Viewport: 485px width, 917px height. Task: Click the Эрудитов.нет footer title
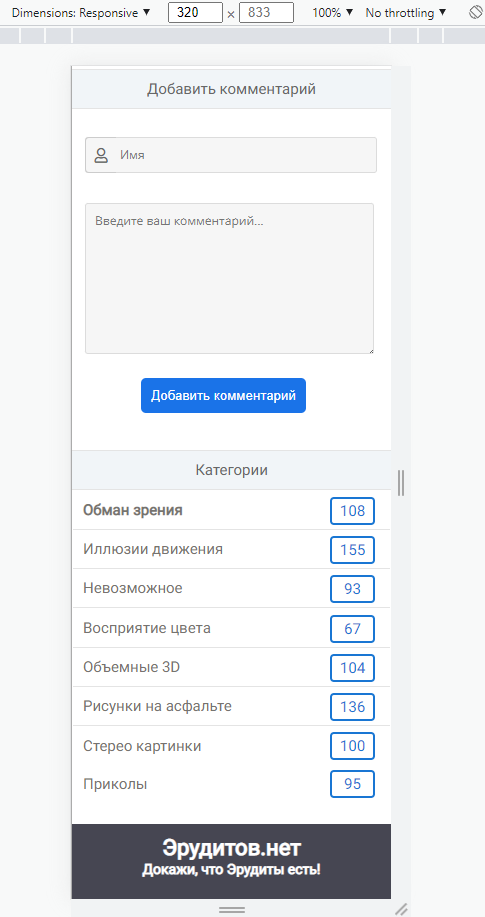(x=232, y=848)
